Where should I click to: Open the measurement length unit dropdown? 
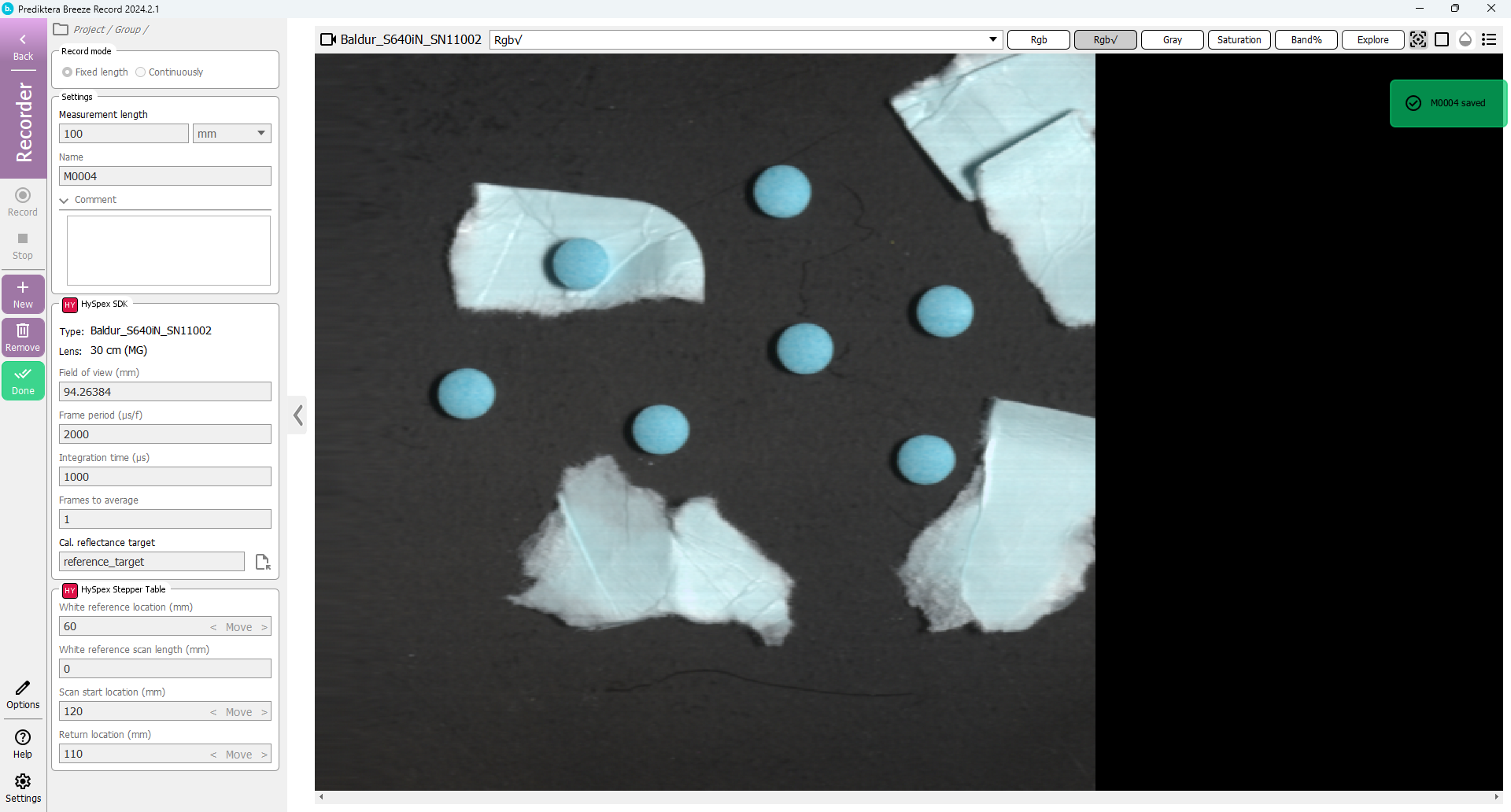coord(232,134)
